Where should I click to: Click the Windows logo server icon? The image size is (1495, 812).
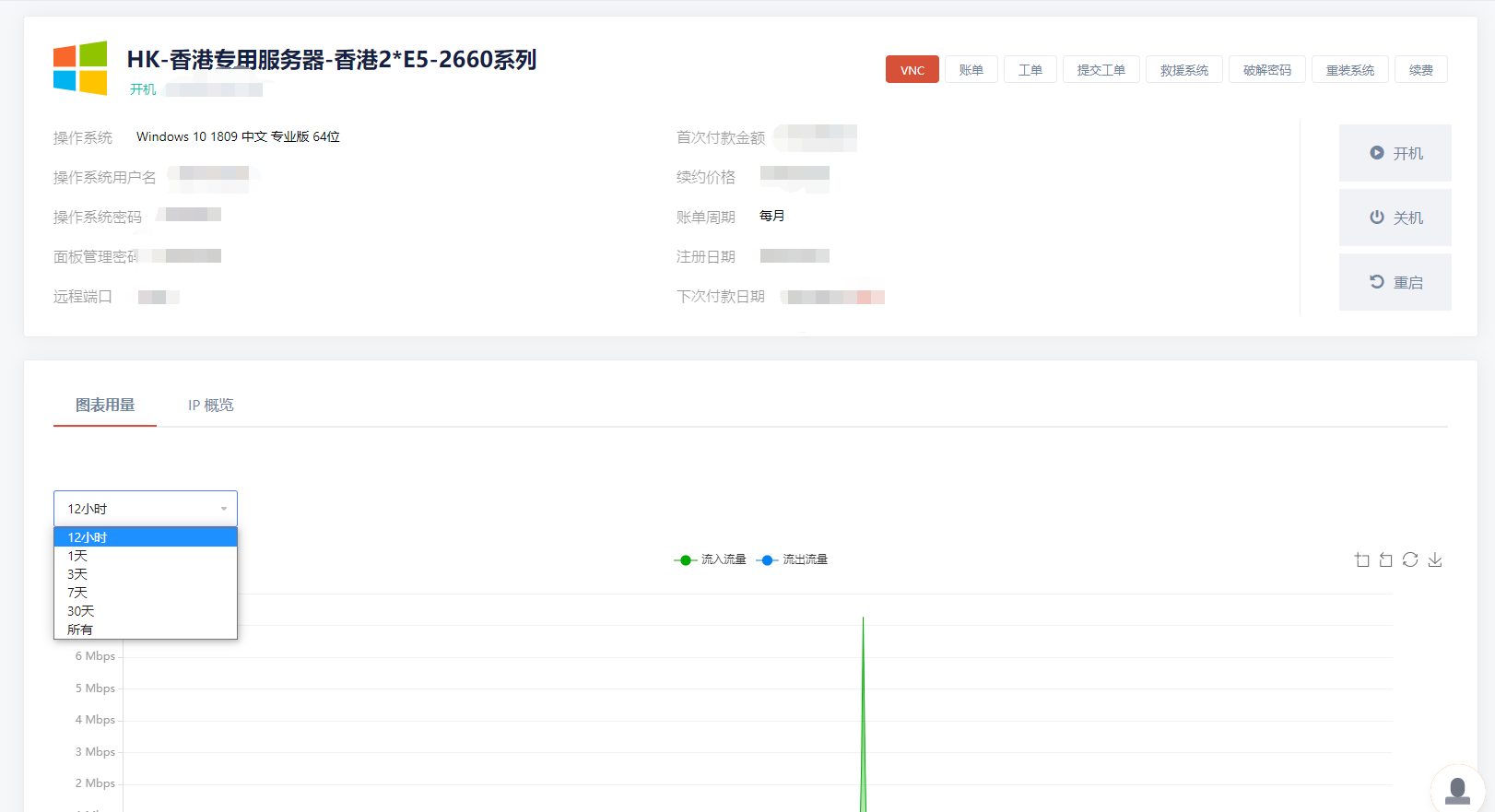tap(80, 68)
